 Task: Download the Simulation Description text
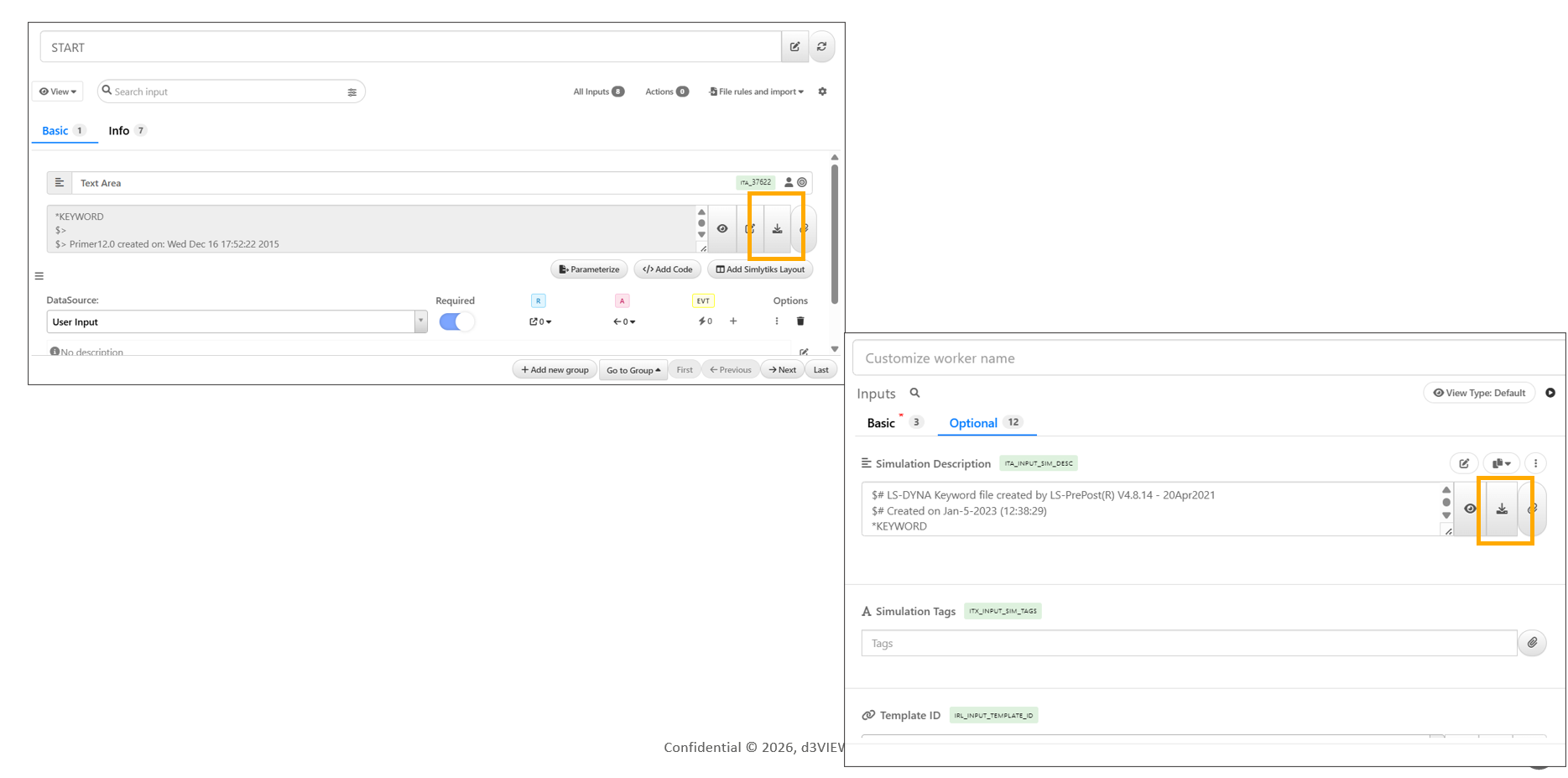(x=1502, y=509)
